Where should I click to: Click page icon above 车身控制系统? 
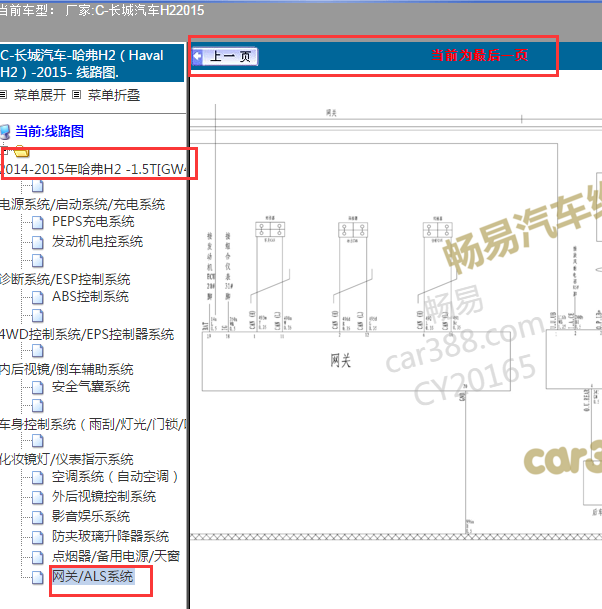(38, 406)
